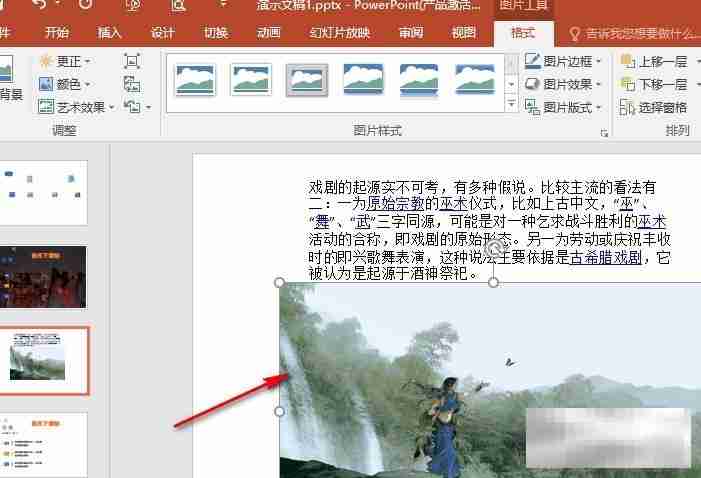This screenshot has height=478, width=701.
Task: Show the next row of picture styles
Action: pyautogui.click(x=511, y=84)
